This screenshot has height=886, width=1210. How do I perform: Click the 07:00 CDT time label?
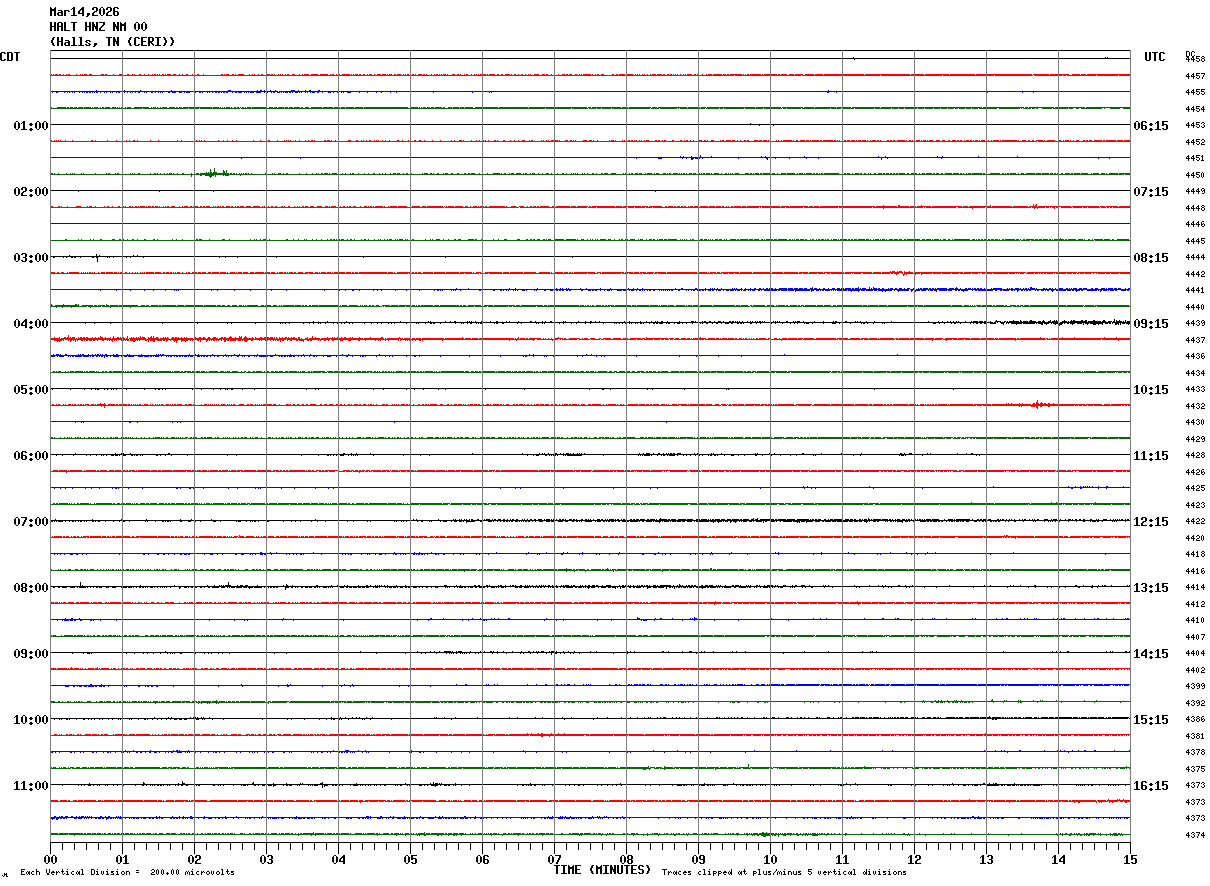pyautogui.click(x=31, y=521)
